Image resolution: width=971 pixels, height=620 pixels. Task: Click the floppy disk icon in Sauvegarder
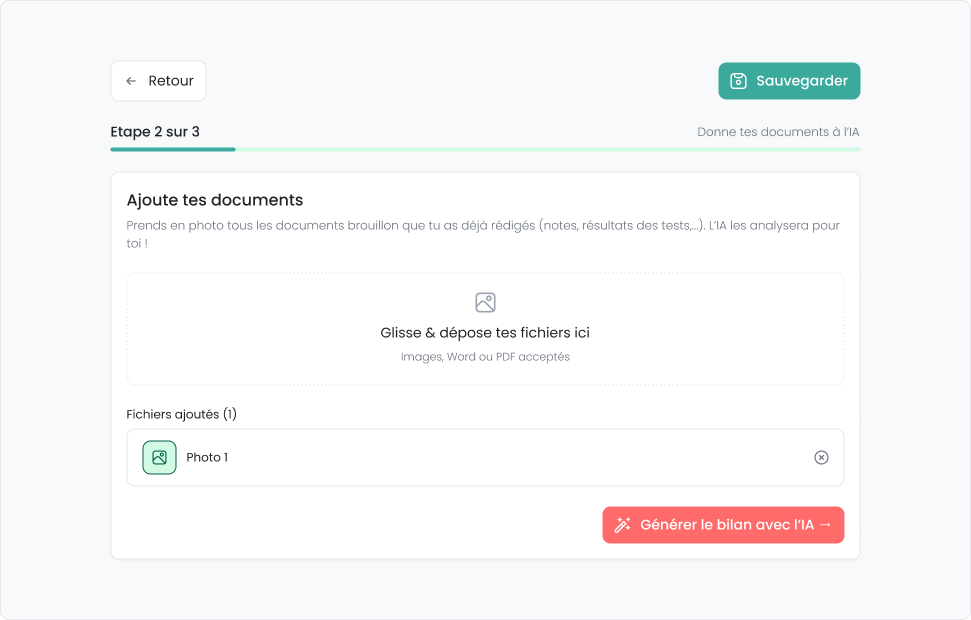coord(738,81)
